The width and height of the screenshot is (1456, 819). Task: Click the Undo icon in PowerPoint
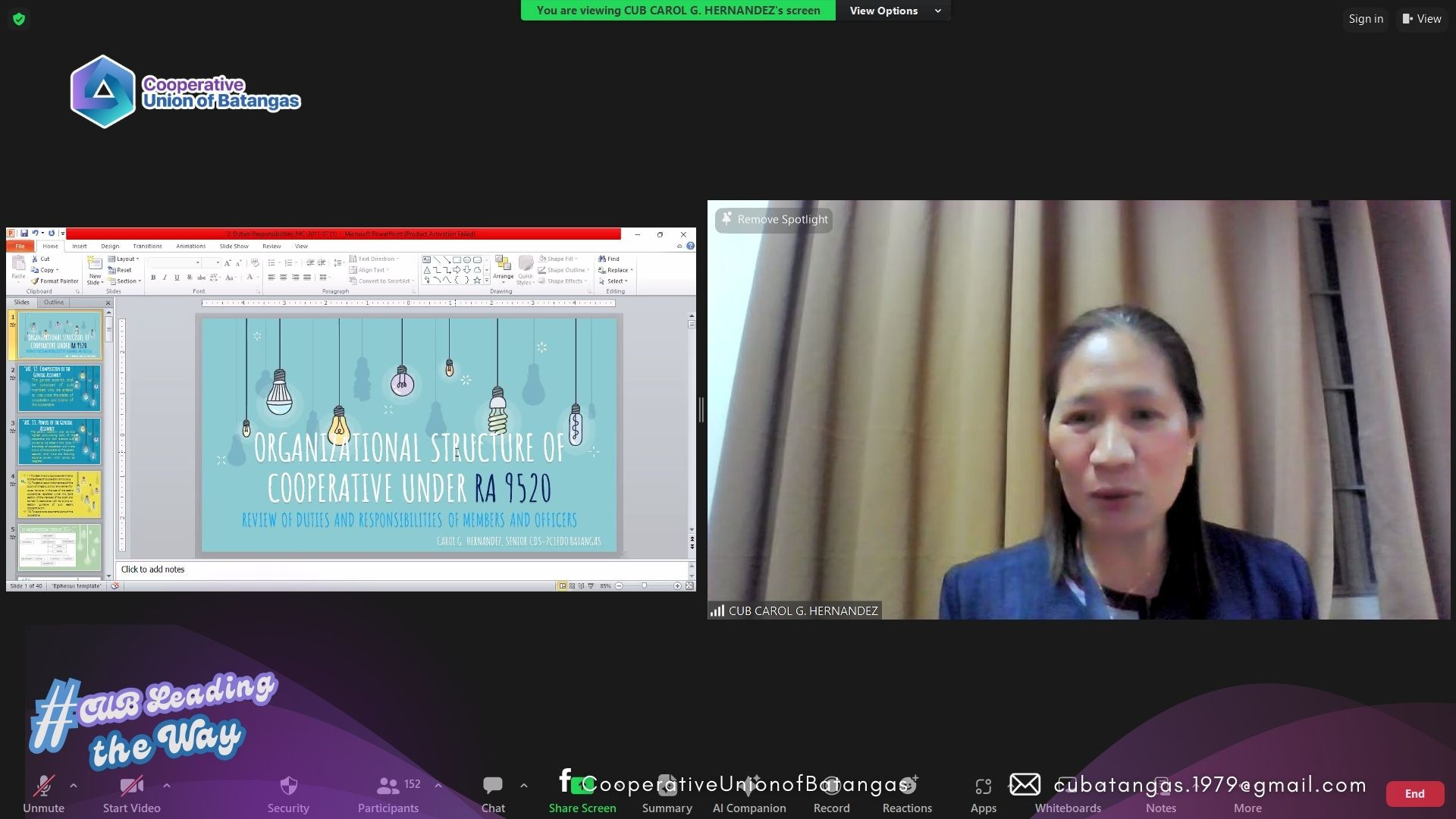pos(35,234)
